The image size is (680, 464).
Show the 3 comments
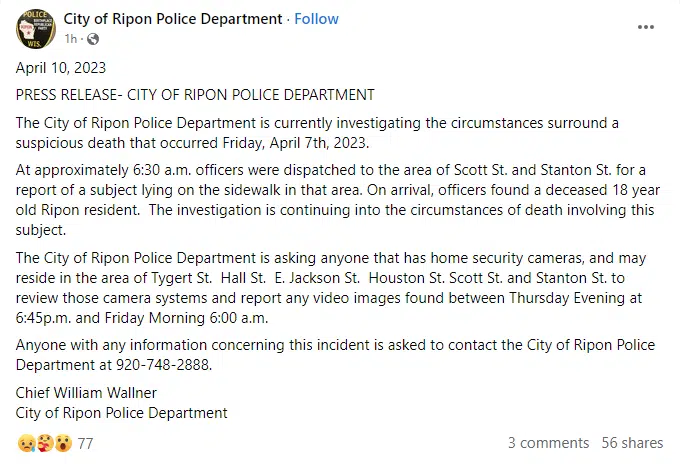click(x=548, y=443)
